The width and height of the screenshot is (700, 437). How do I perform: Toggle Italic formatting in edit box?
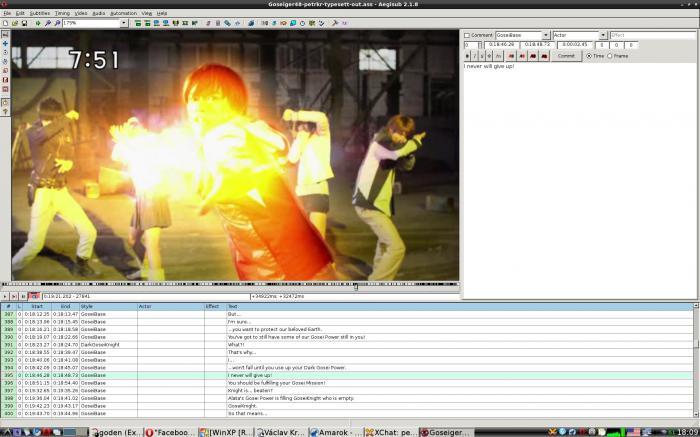tap(475, 56)
